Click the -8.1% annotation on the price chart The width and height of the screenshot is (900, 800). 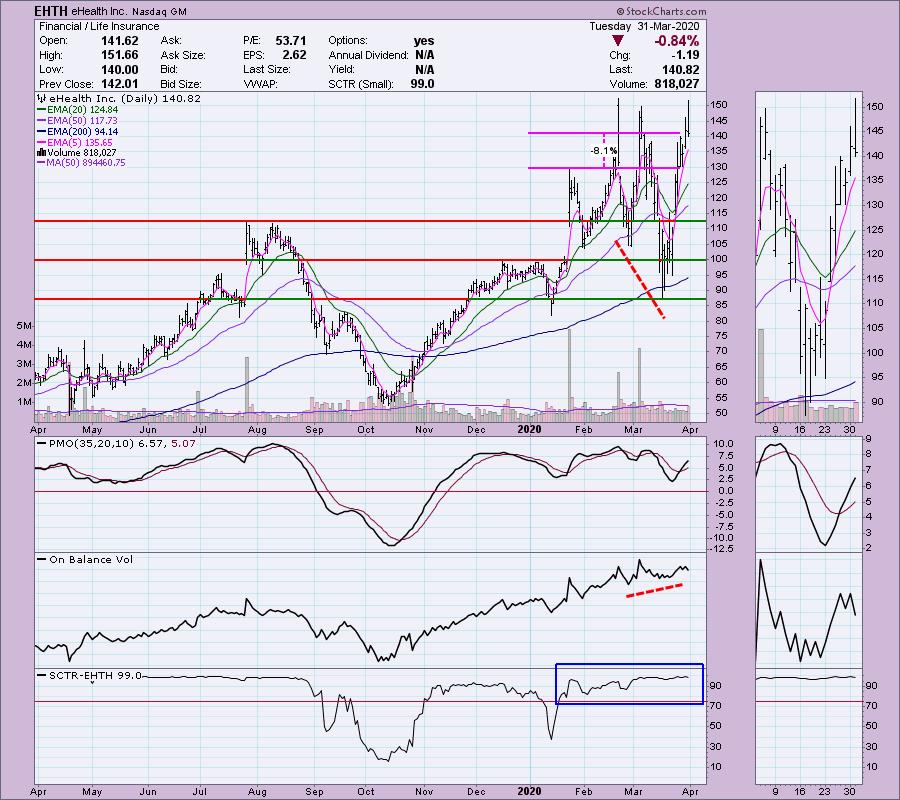point(604,151)
